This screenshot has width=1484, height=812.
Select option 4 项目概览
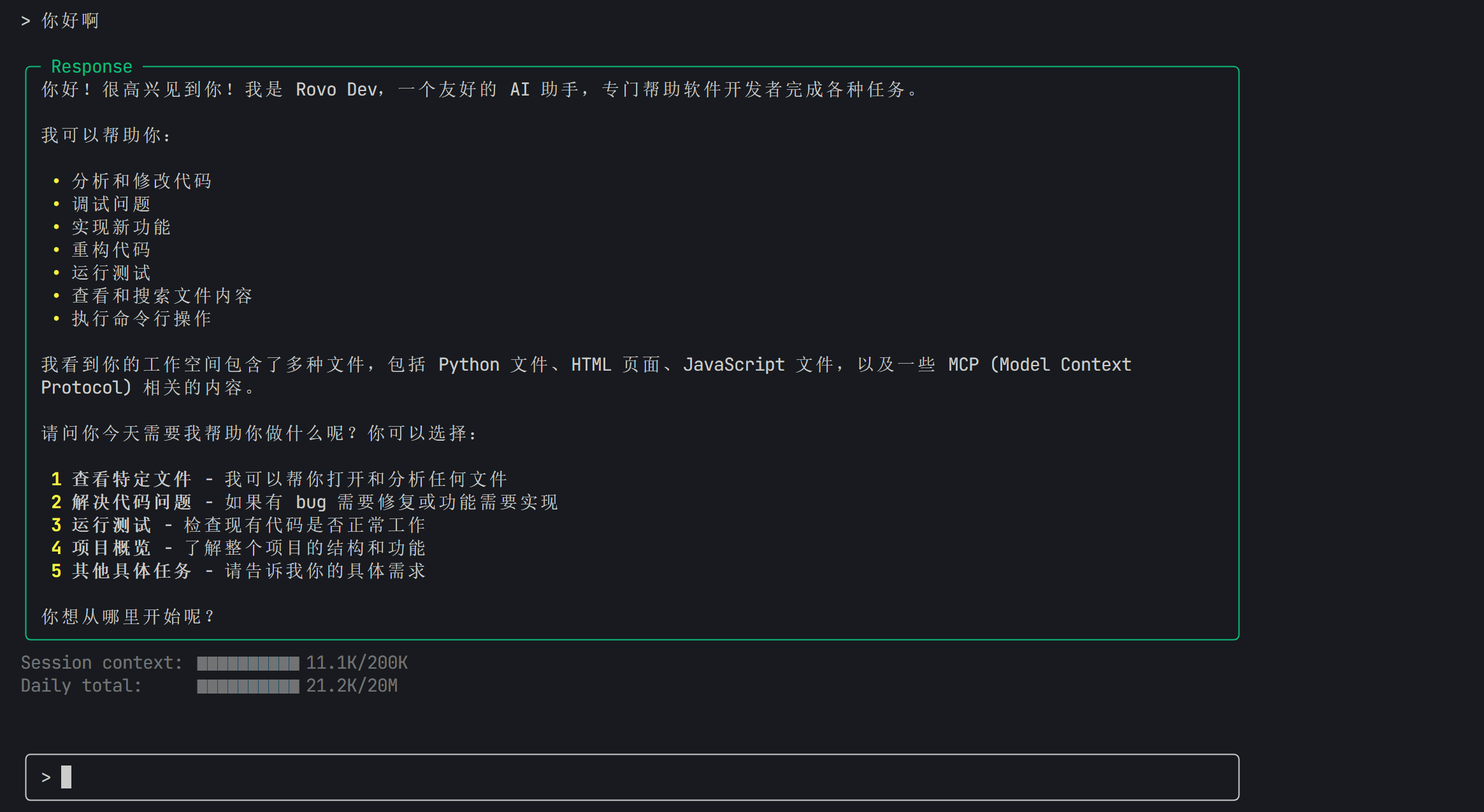(x=110, y=548)
